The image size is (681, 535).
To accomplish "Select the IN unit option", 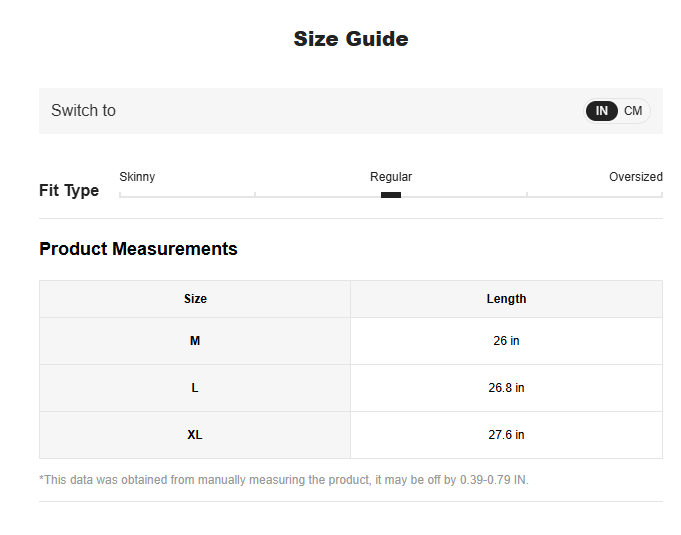I will pyautogui.click(x=602, y=111).
